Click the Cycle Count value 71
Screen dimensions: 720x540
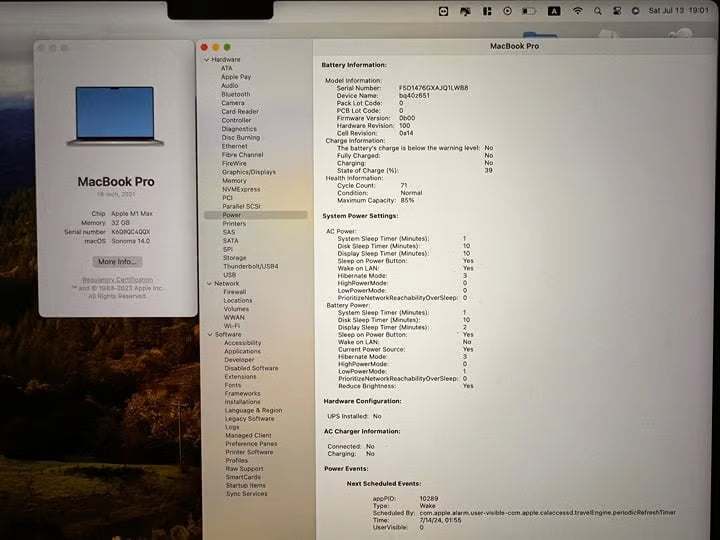click(x=404, y=186)
